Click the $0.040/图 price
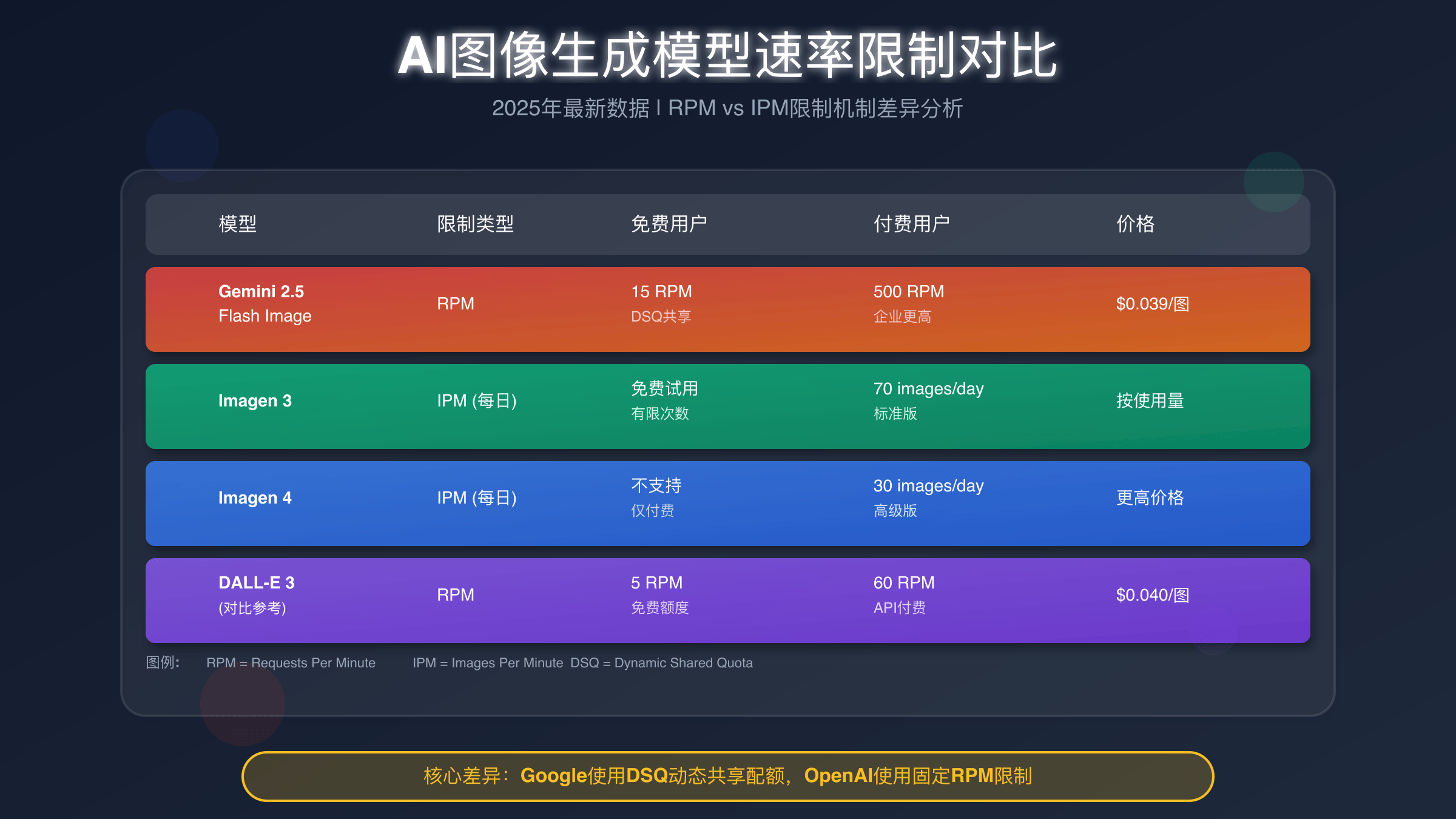Screen dimensions: 1456x819 [1153, 595]
